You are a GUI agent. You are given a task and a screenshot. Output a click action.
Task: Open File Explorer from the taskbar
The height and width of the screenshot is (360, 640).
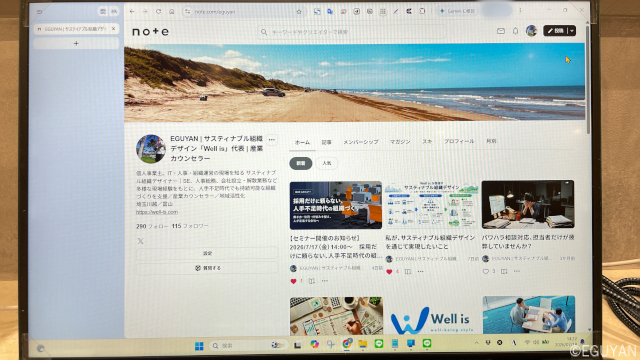pos(362,344)
